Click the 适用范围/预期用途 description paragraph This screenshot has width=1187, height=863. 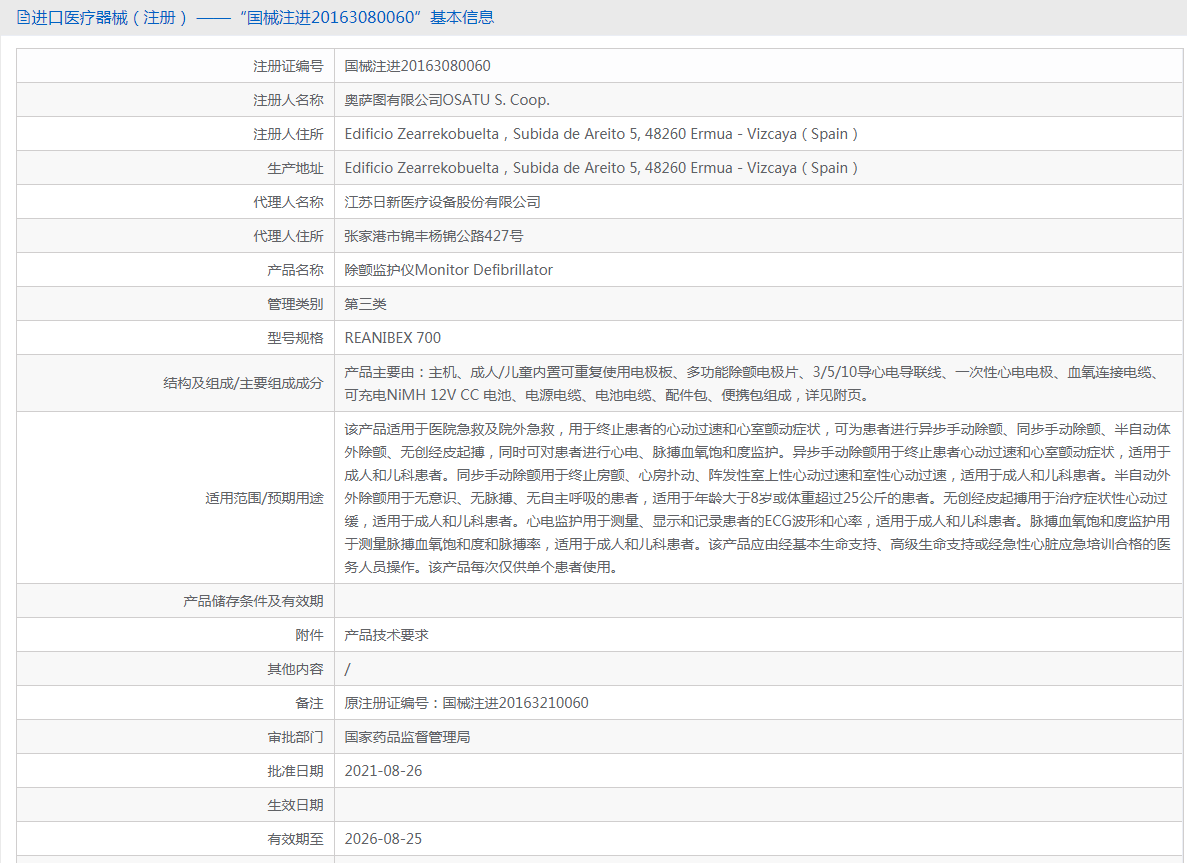[756, 498]
